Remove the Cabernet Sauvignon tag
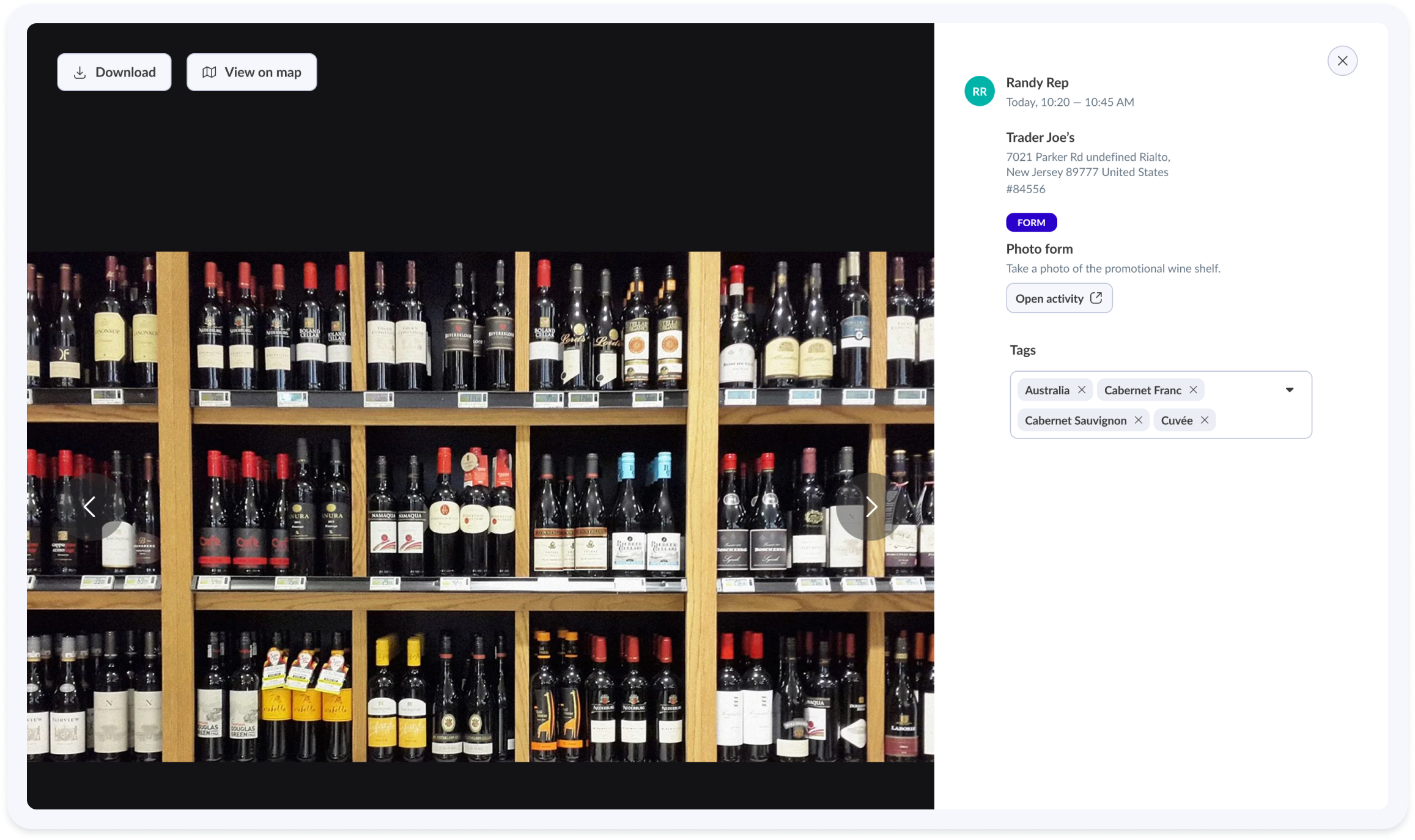Viewport: 1415px width, 840px height. [1138, 420]
